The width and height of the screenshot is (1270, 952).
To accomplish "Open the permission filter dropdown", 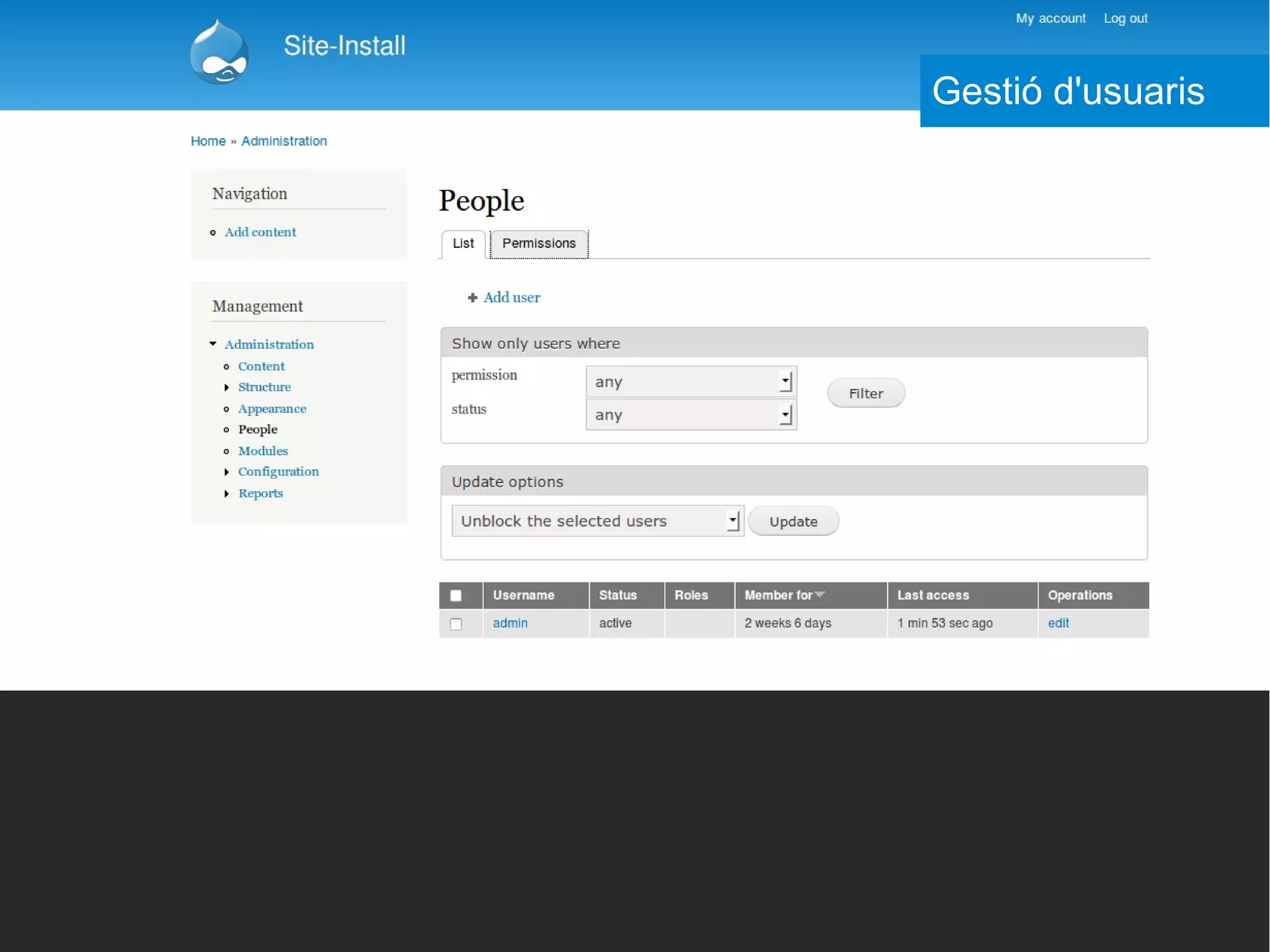I will [691, 381].
